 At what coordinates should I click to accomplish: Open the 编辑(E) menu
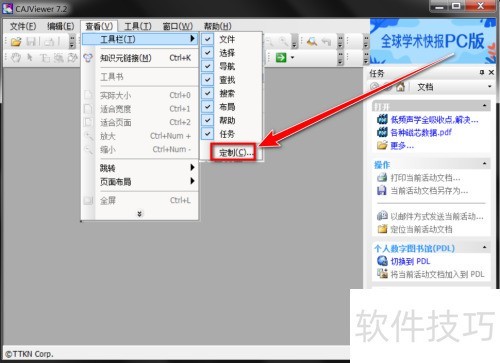[60, 26]
